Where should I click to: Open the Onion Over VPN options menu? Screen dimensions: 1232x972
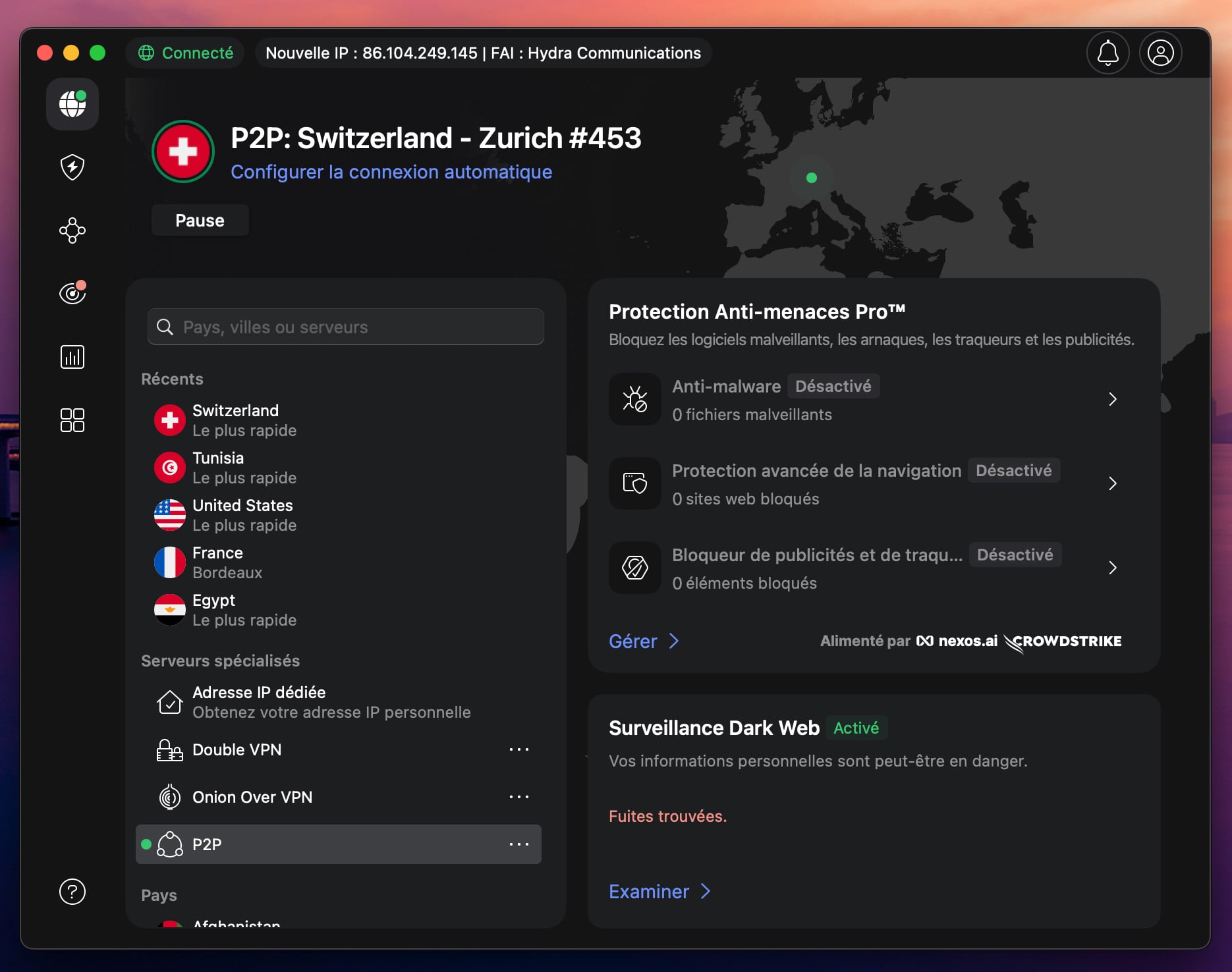coord(520,797)
